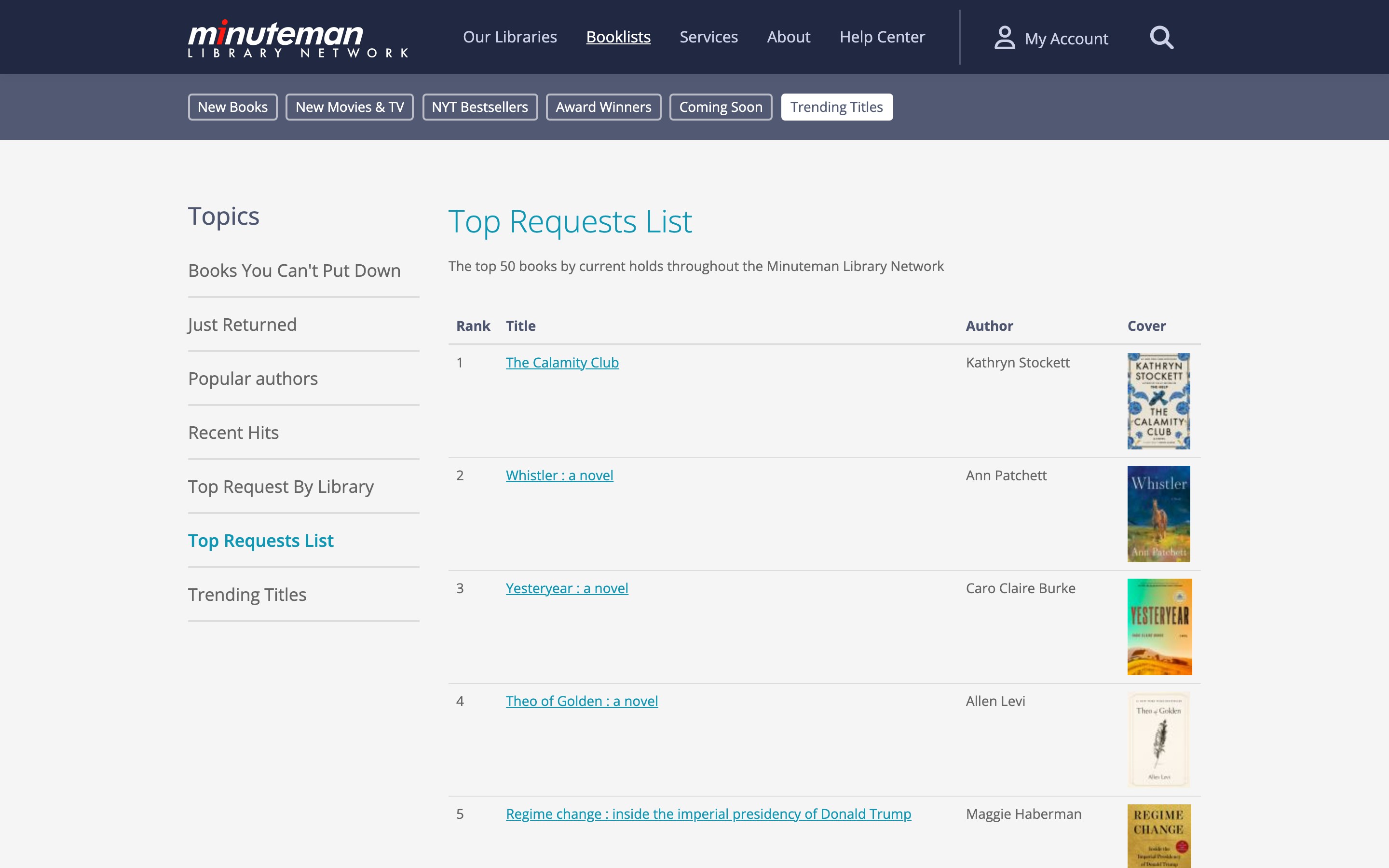The width and height of the screenshot is (1389, 868).
Task: Click author name Ann Patchett
Action: (x=1006, y=475)
